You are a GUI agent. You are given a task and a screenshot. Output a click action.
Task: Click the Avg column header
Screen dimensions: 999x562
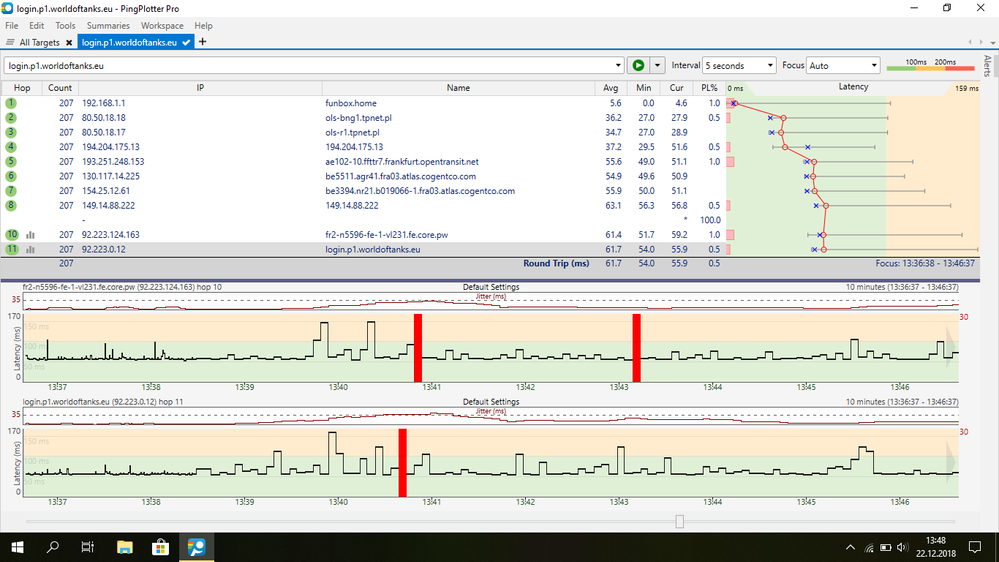point(612,88)
